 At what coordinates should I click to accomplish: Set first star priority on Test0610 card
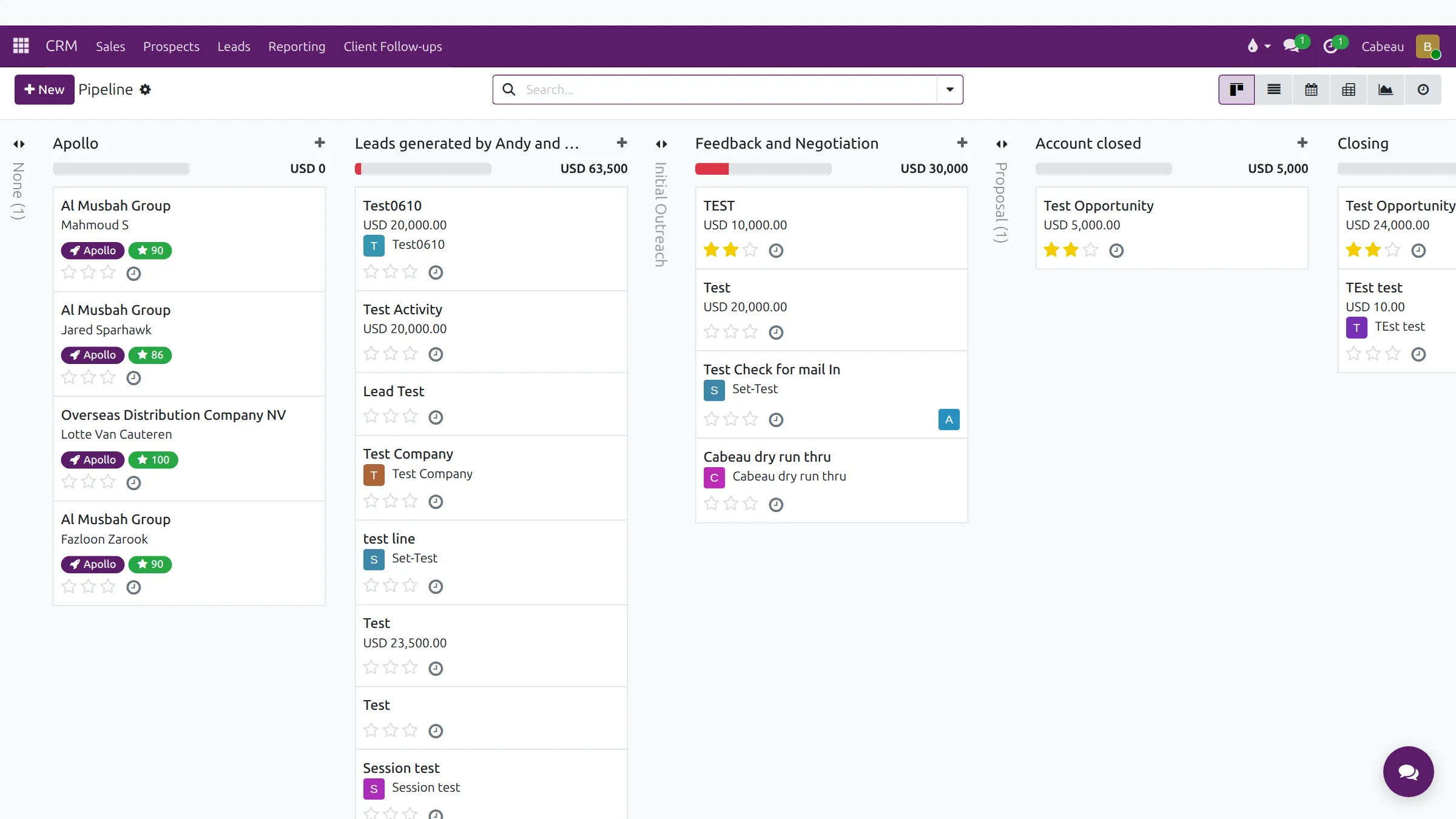pyautogui.click(x=371, y=272)
